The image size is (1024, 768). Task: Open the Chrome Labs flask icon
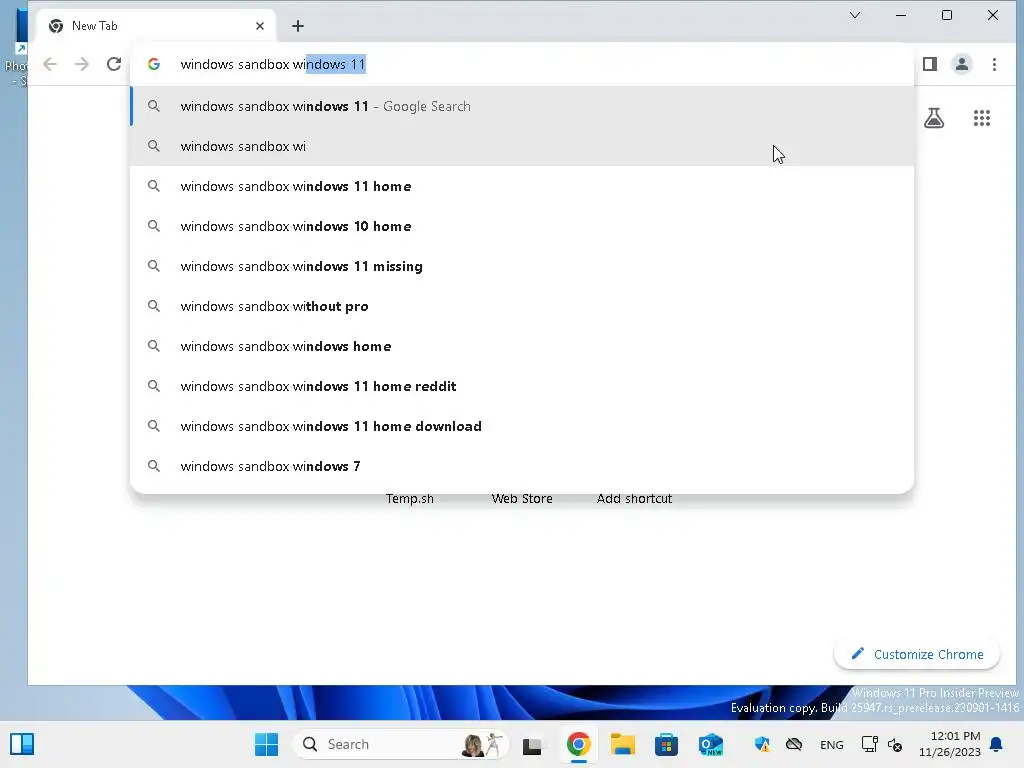(934, 118)
